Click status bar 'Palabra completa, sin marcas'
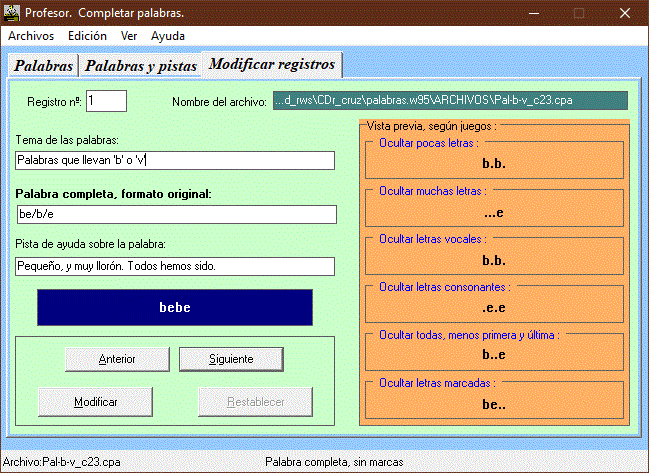This screenshot has height=473, width=649. 334,462
